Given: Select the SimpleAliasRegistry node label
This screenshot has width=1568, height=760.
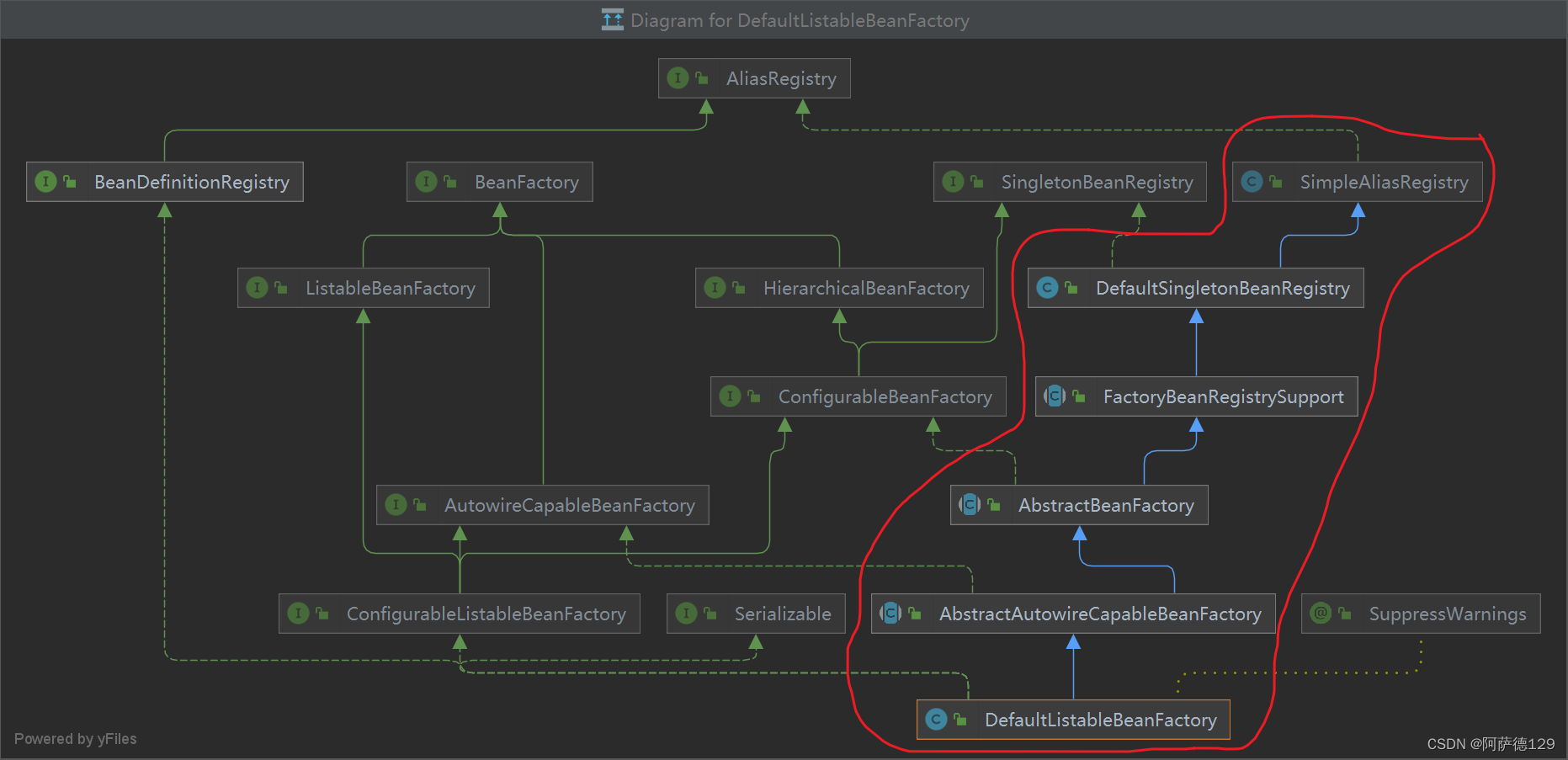Looking at the screenshot, I should [1385, 183].
